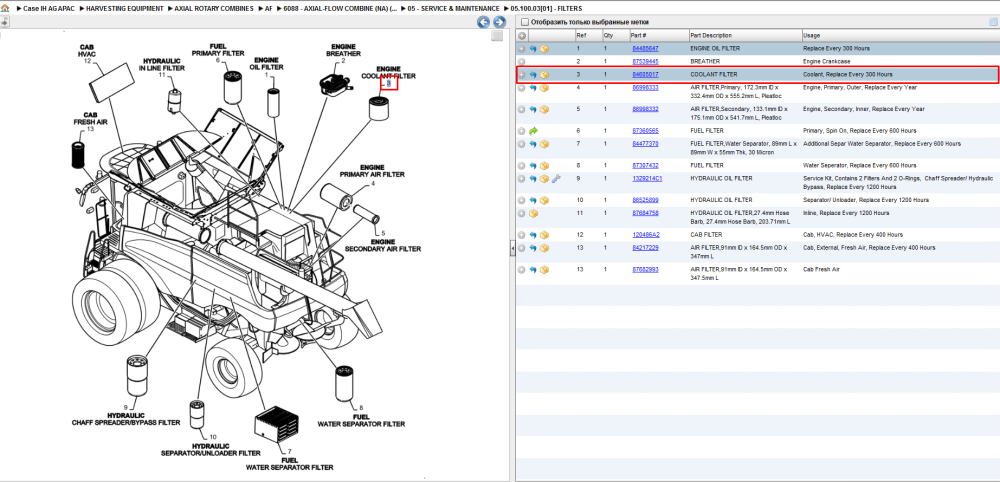Viewport: 1000px width, 482px height.
Task: Select callout 11 for hydraulic in line filter
Action: pyautogui.click(x=162, y=75)
